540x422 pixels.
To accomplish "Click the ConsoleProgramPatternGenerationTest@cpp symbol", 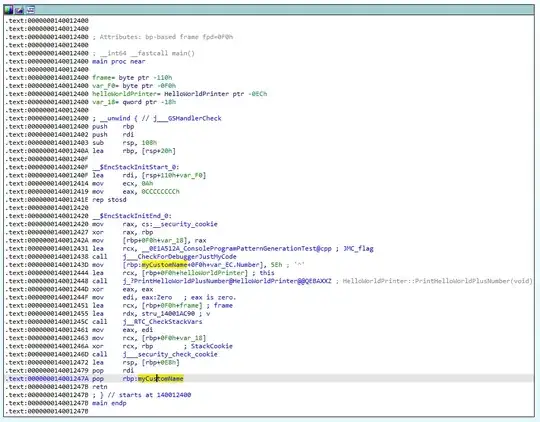I will tap(237, 248).
